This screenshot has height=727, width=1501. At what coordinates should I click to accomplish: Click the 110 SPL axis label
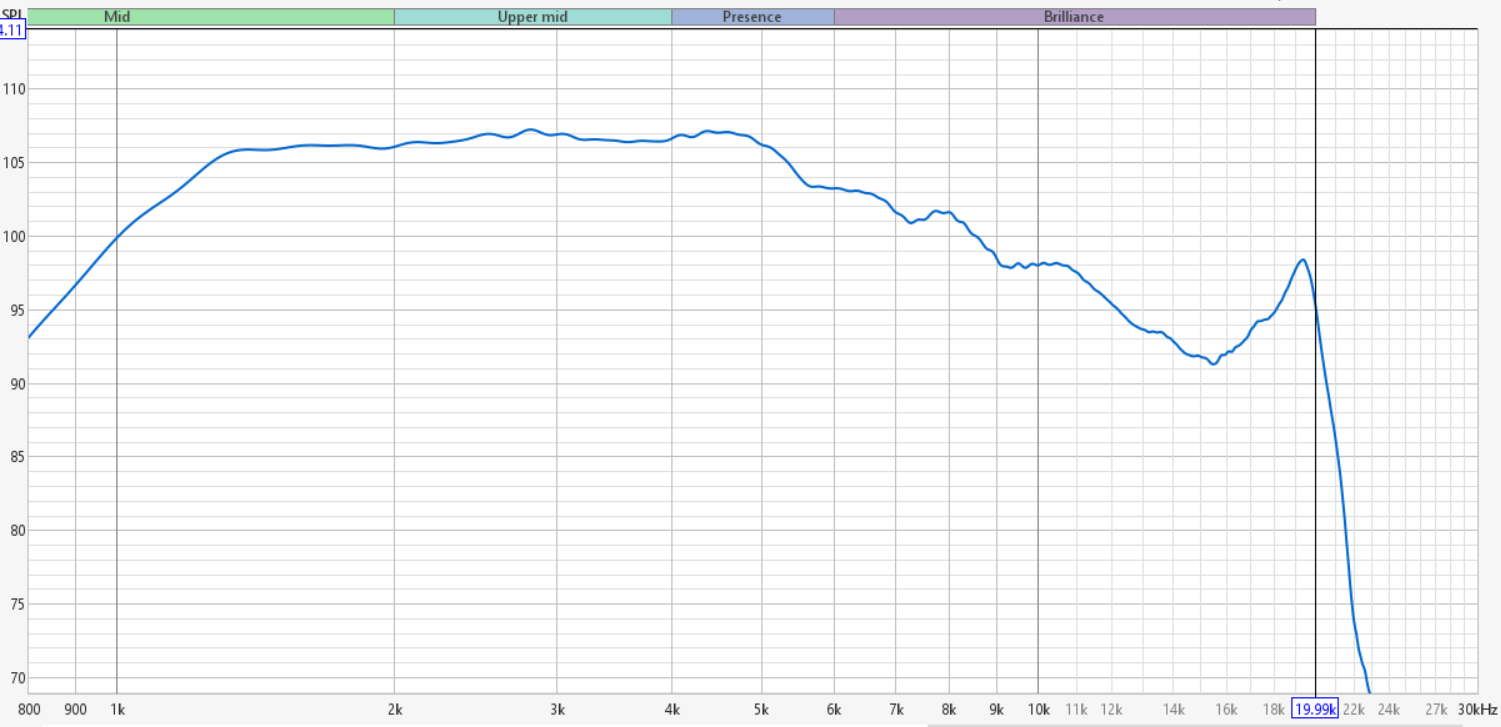[13, 90]
